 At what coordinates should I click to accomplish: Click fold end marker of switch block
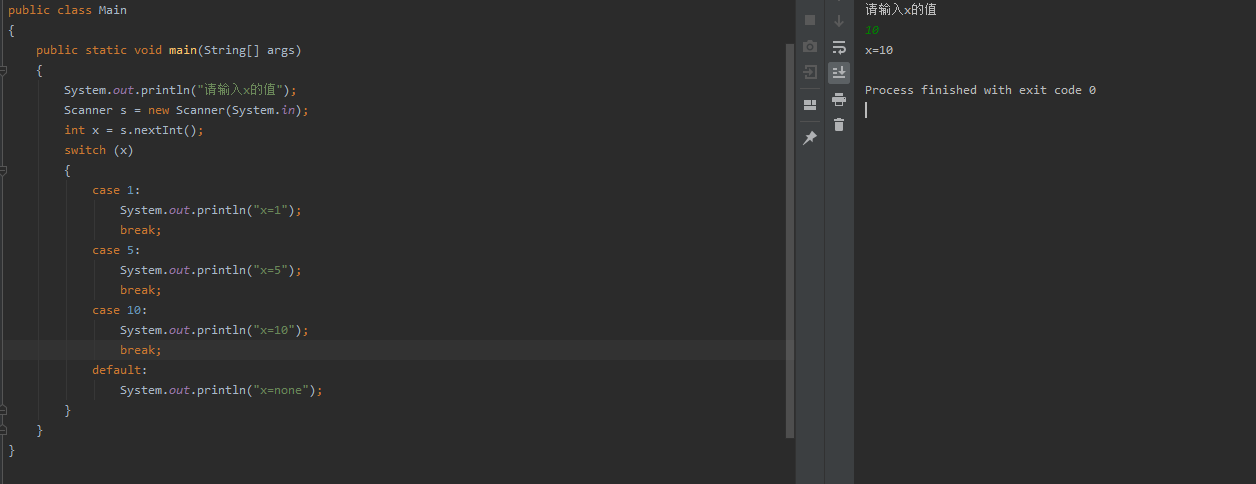[x=3, y=410]
